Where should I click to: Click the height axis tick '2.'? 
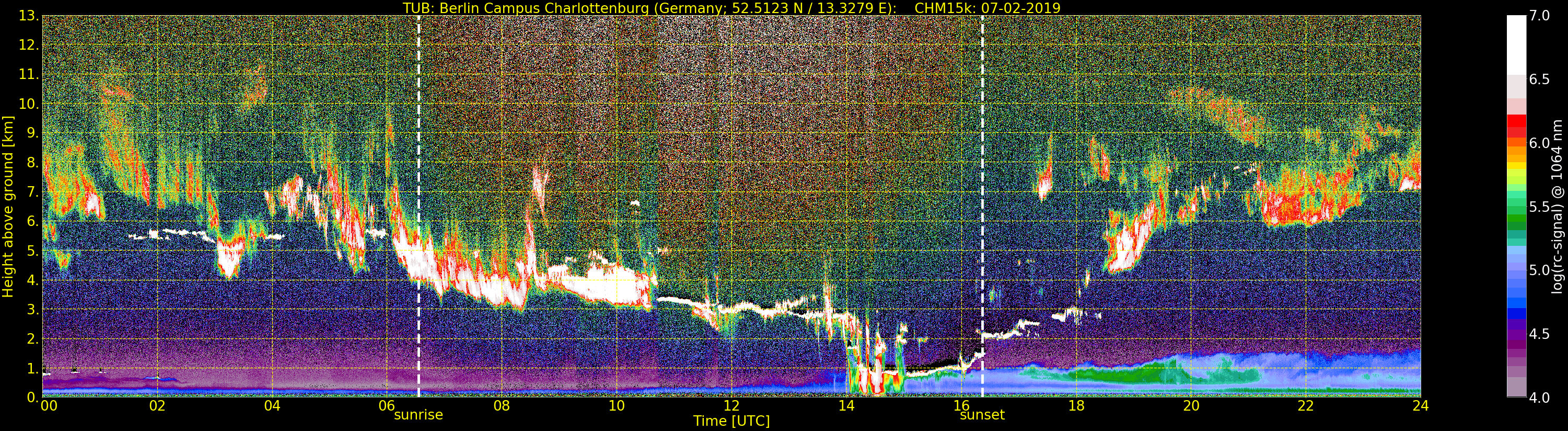pyautogui.click(x=33, y=338)
